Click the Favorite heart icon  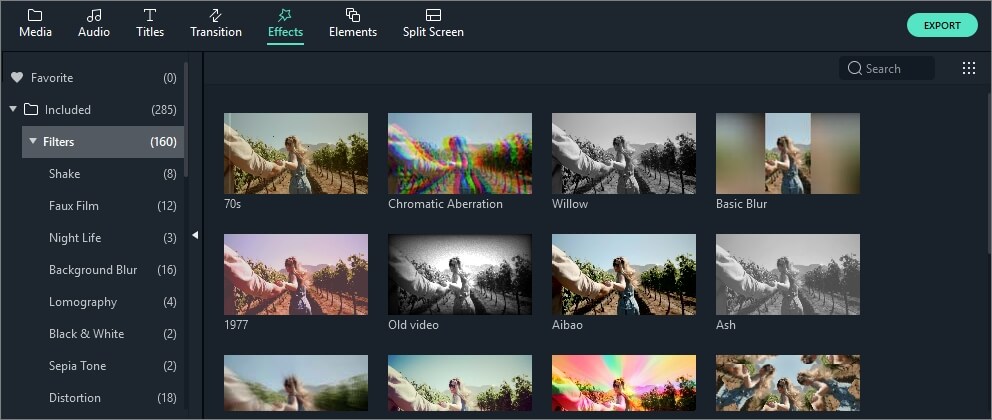click(x=16, y=78)
